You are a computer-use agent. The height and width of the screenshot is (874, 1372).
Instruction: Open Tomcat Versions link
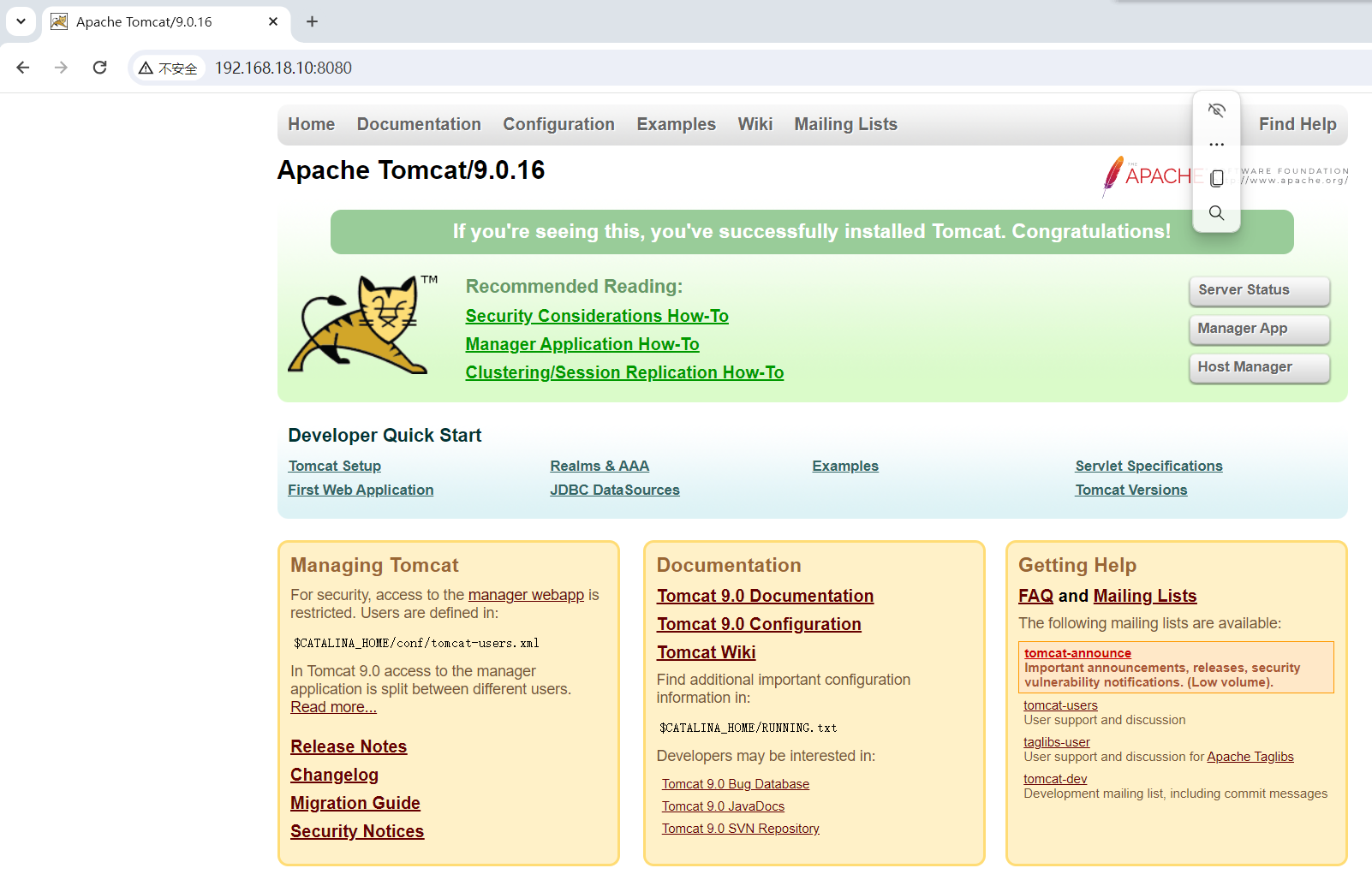point(1131,490)
